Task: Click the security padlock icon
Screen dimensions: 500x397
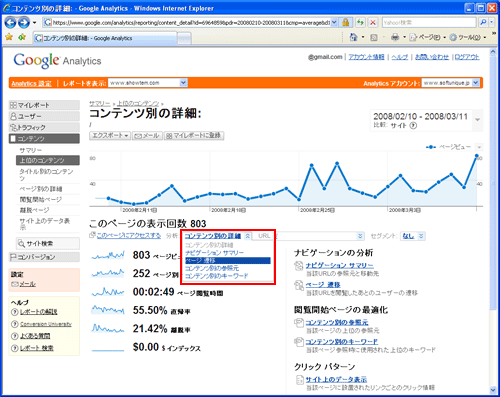Action: [x=346, y=23]
